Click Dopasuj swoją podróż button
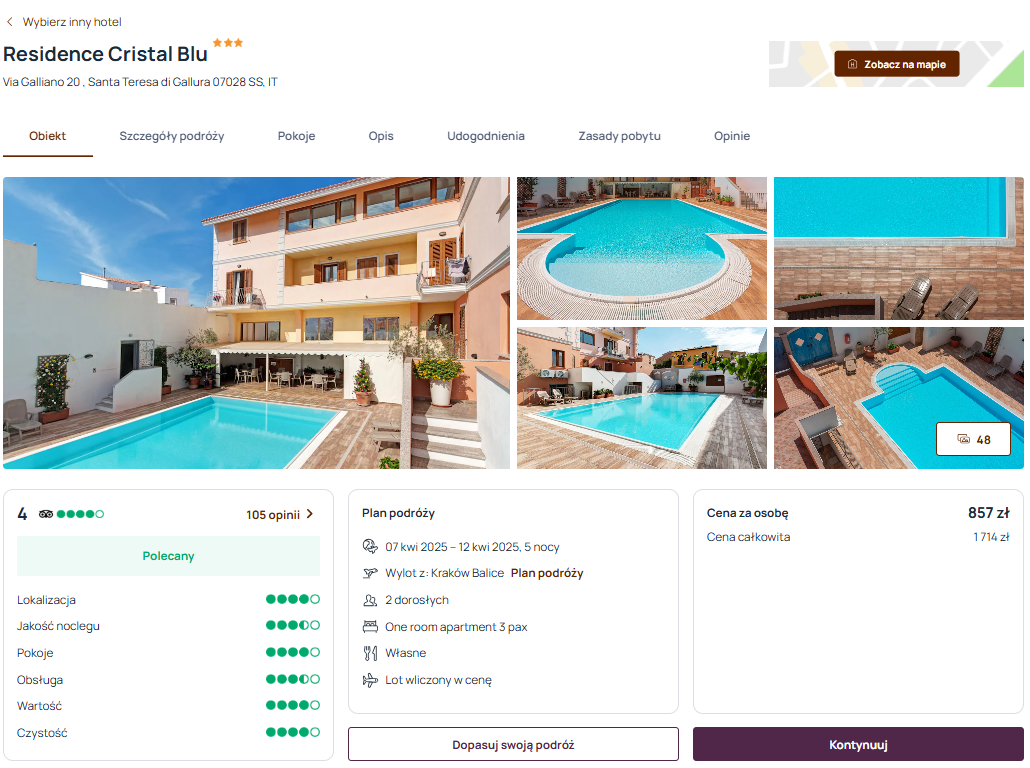Screen dimensions: 1030x768 [513, 744]
